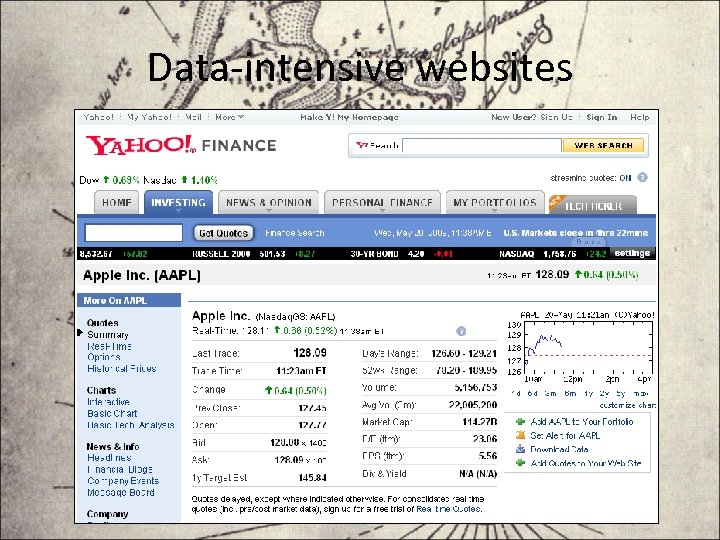Switch to News & Opinion tab
The width and height of the screenshot is (720, 540).
click(269, 202)
